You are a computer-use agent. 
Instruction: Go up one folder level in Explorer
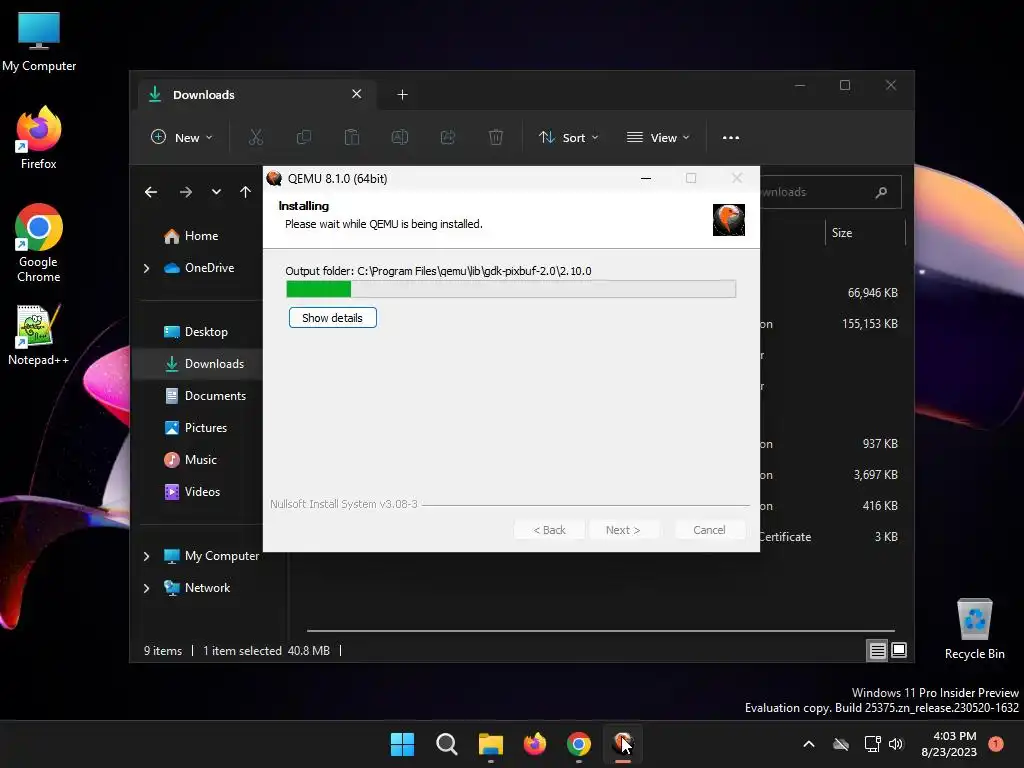tap(245, 192)
